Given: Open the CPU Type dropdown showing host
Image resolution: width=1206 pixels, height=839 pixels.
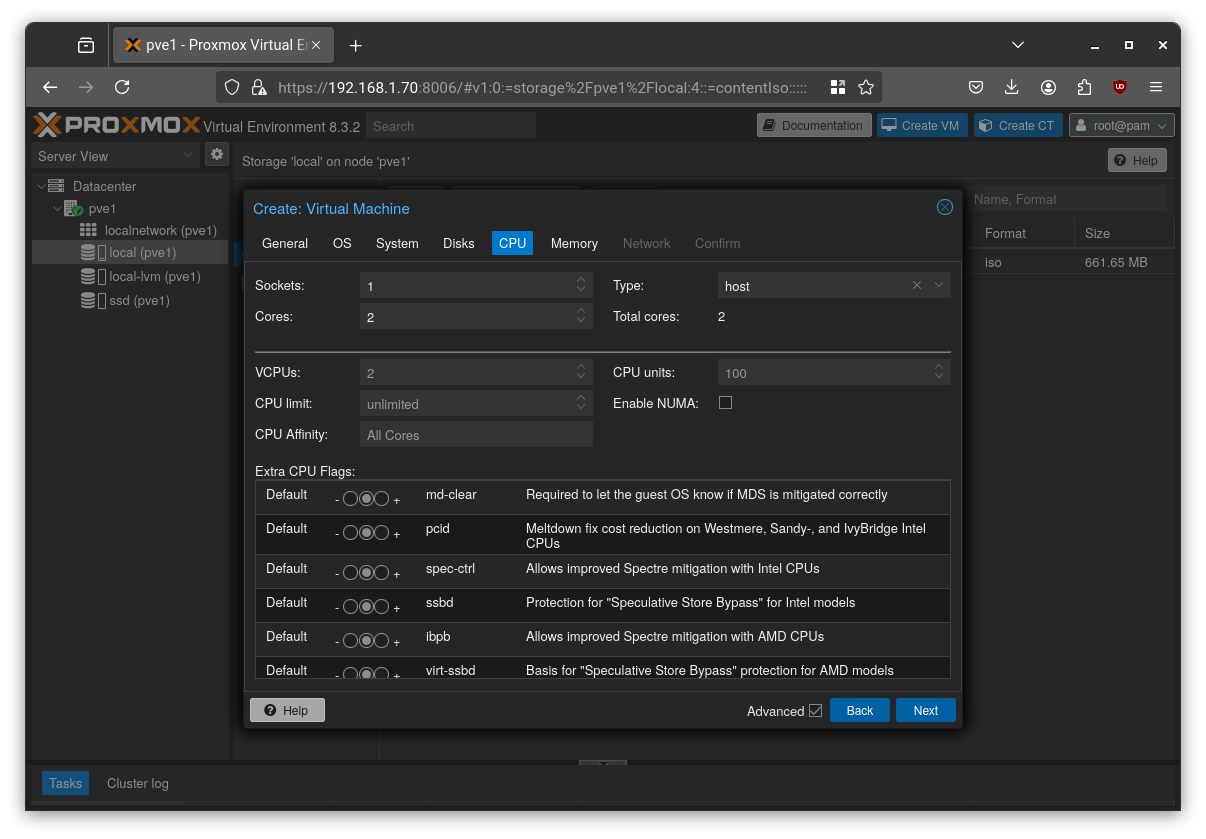Looking at the screenshot, I should 938,285.
